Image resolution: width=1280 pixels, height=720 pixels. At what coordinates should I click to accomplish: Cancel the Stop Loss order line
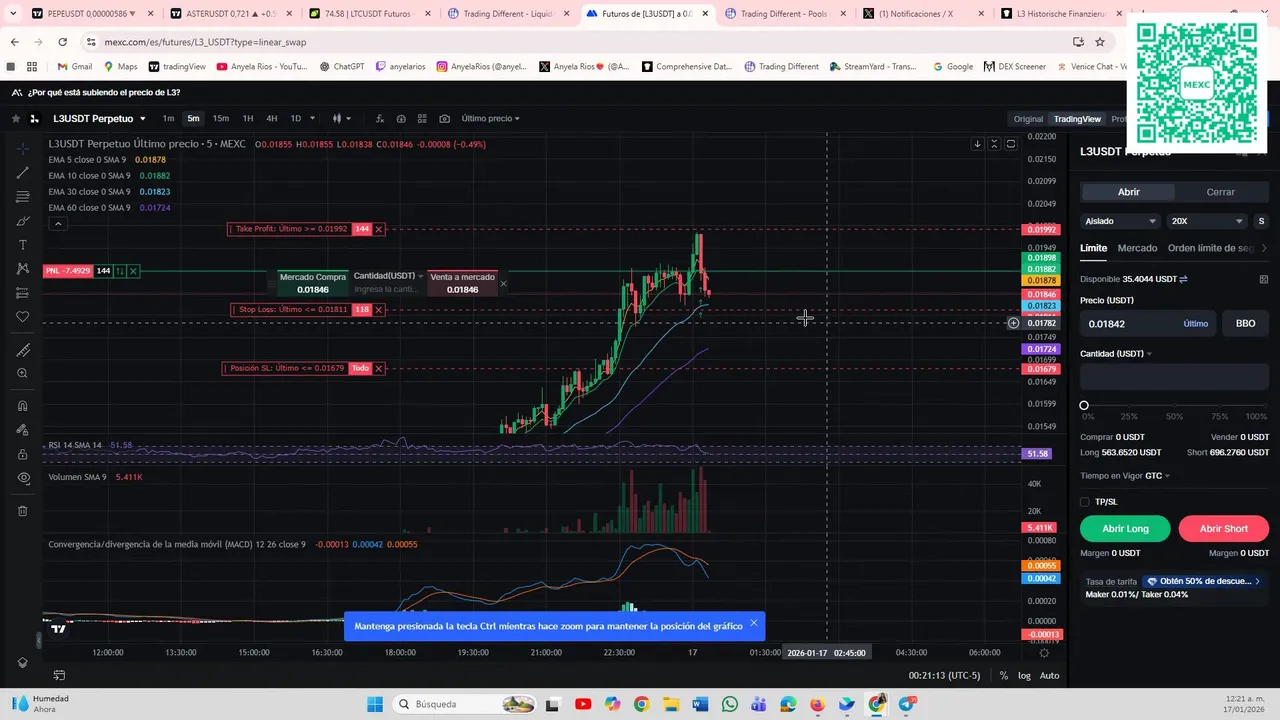coord(379,310)
